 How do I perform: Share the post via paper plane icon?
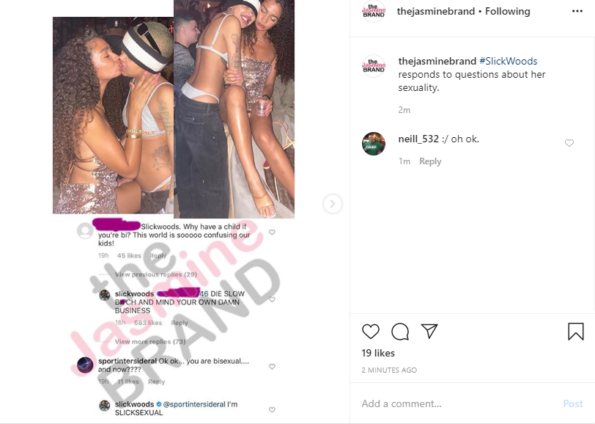[x=430, y=331]
